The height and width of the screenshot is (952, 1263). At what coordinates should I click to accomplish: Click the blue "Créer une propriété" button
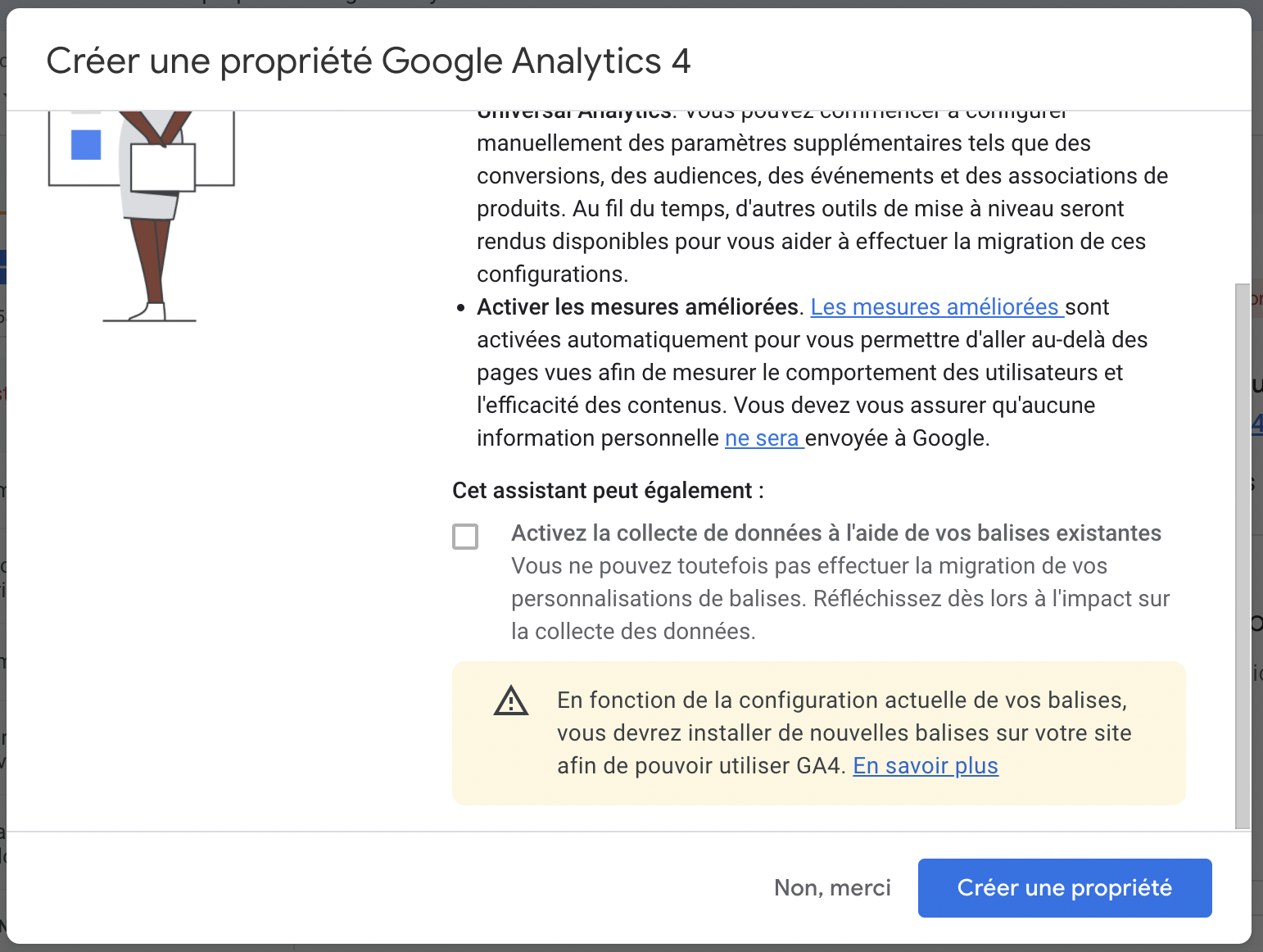pyautogui.click(x=1065, y=888)
